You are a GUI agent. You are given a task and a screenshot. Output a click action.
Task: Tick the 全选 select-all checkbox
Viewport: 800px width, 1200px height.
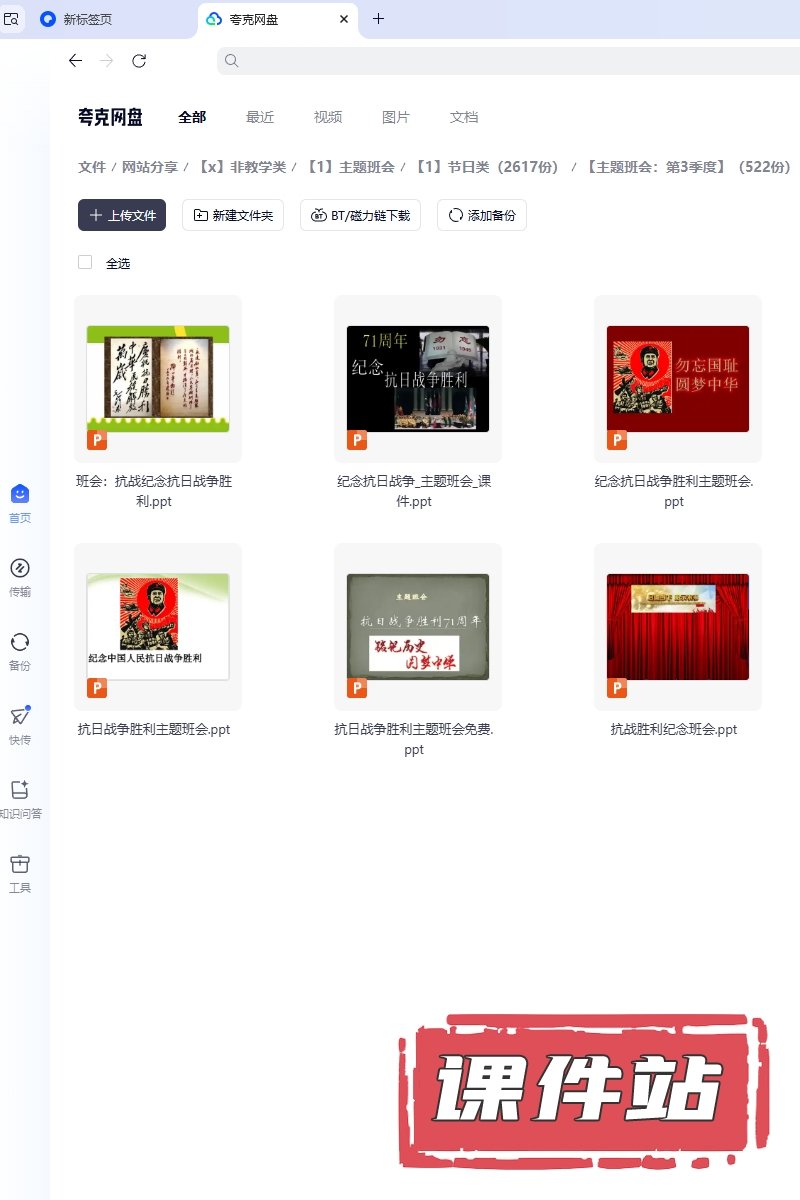point(85,262)
